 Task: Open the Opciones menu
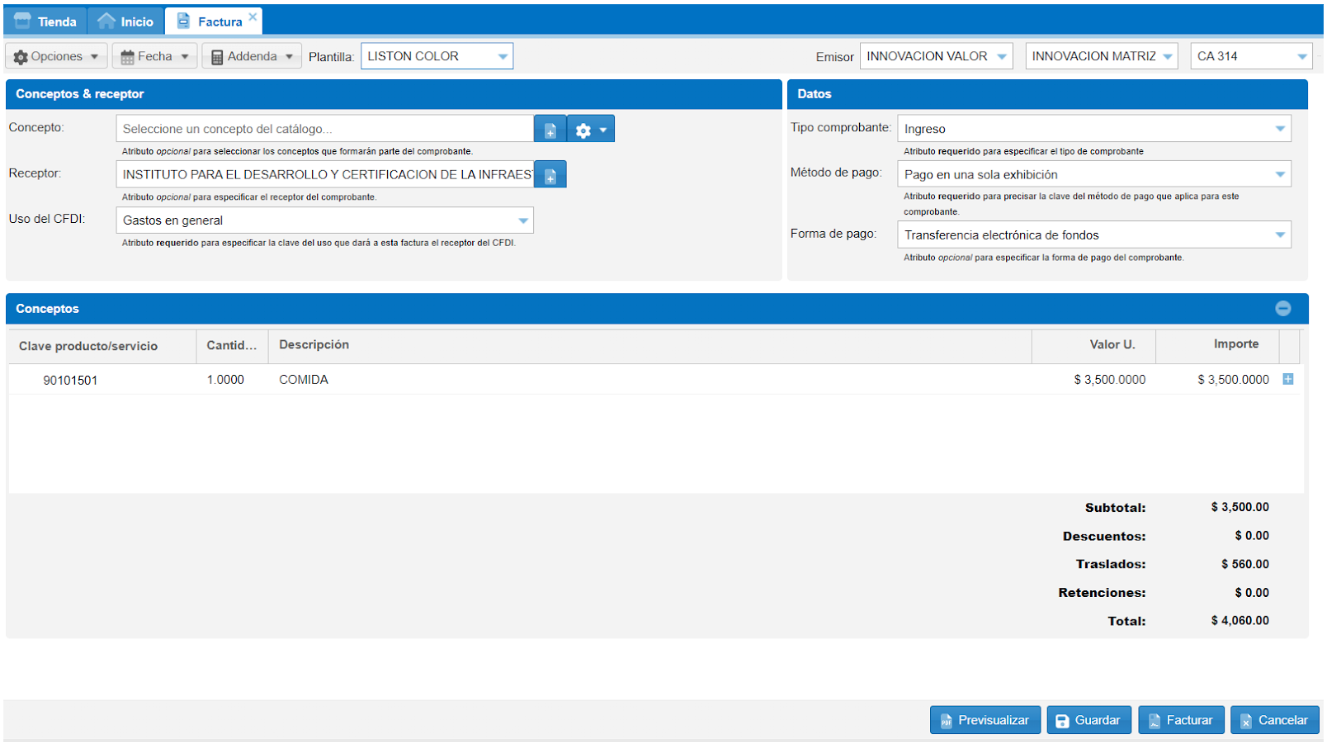56,56
